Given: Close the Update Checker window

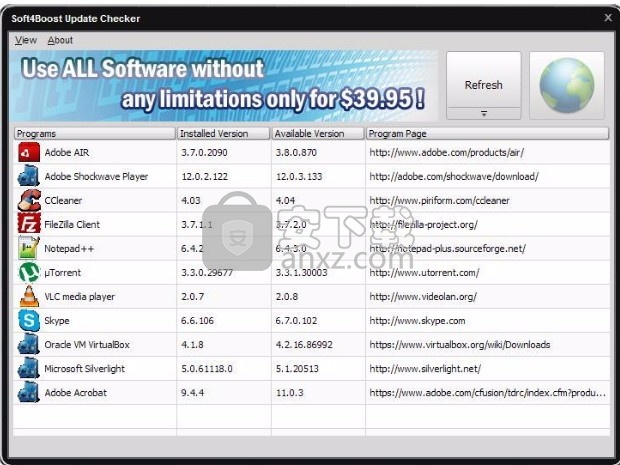Looking at the screenshot, I should pyautogui.click(x=608, y=17).
